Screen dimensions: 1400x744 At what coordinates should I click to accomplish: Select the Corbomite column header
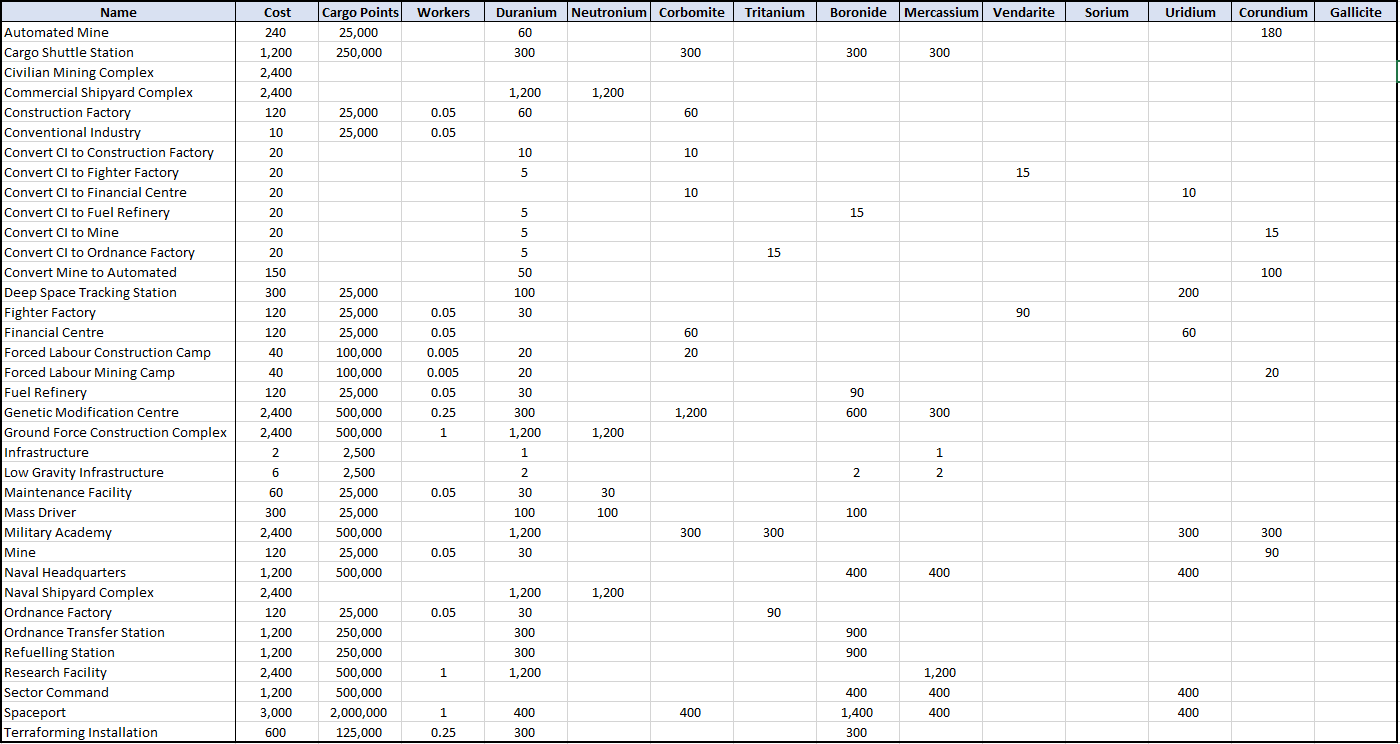point(691,12)
